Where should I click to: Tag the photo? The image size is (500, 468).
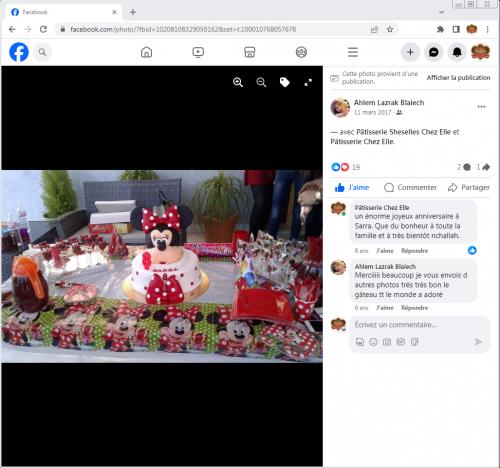pyautogui.click(x=285, y=82)
